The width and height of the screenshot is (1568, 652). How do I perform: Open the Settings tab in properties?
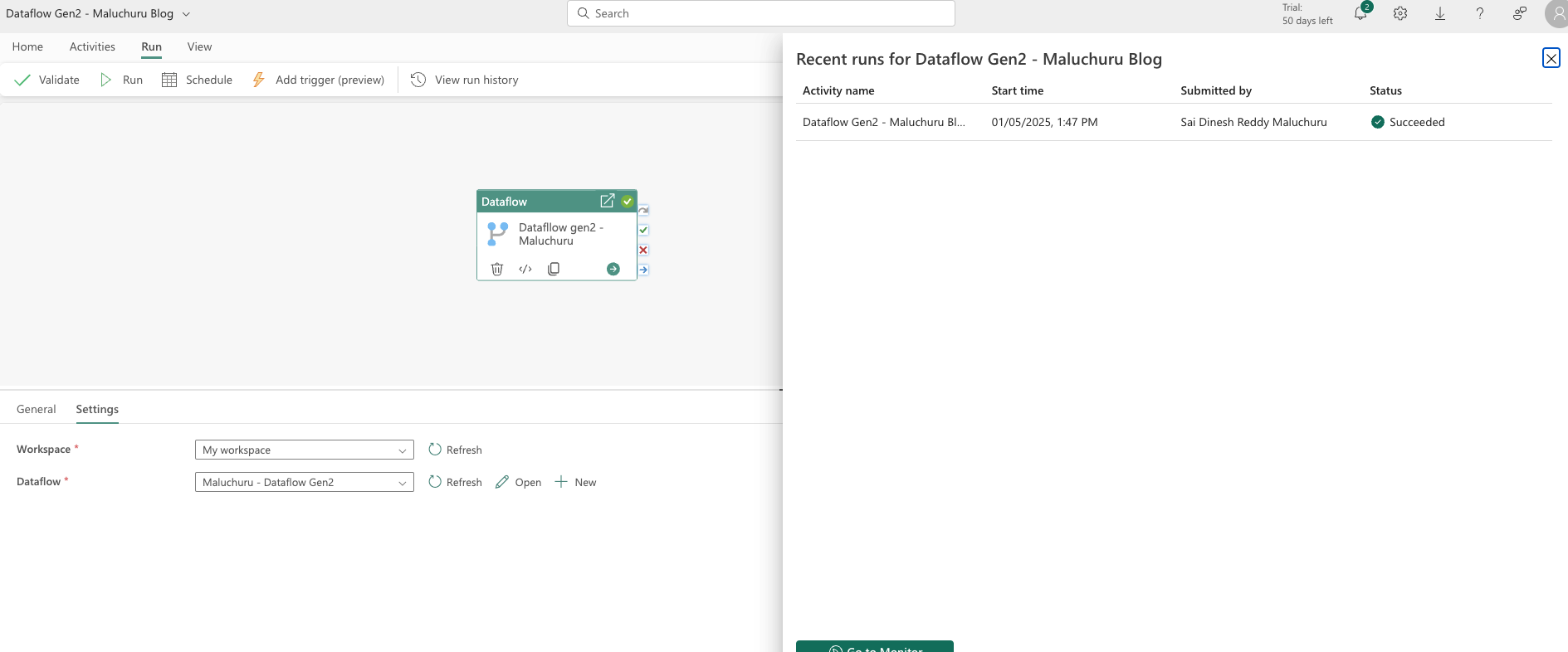click(x=97, y=409)
